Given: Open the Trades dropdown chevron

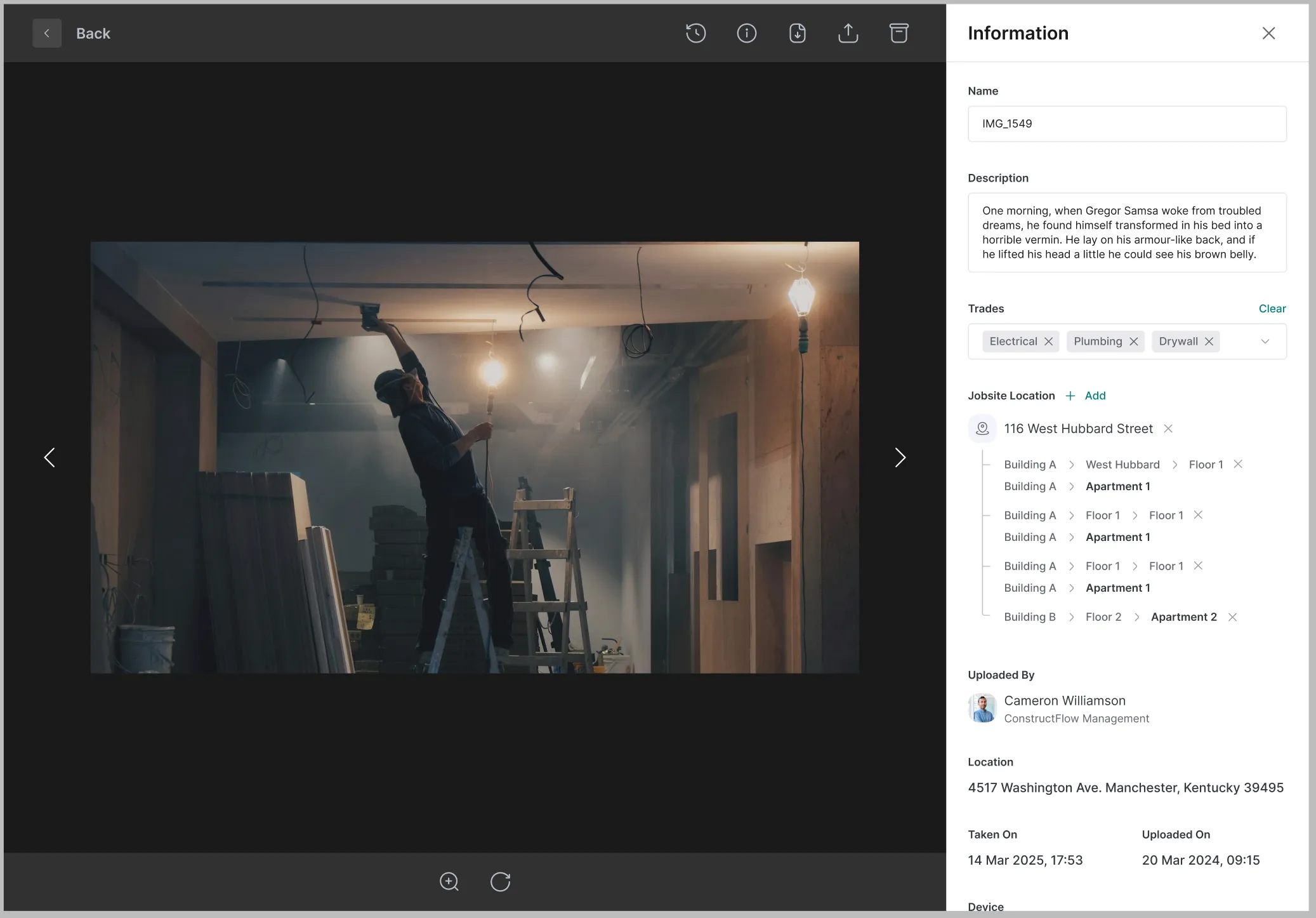Looking at the screenshot, I should [1265, 342].
